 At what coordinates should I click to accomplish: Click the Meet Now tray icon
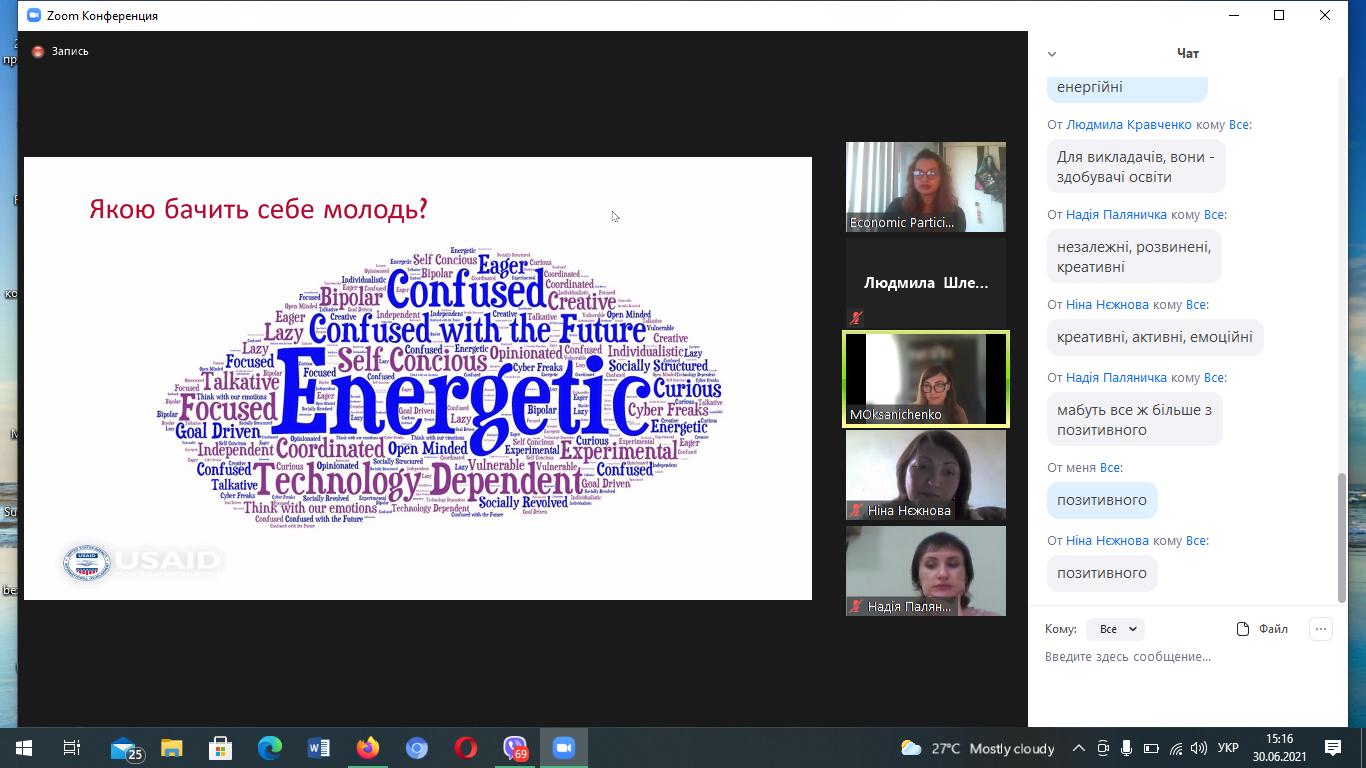click(x=1102, y=748)
